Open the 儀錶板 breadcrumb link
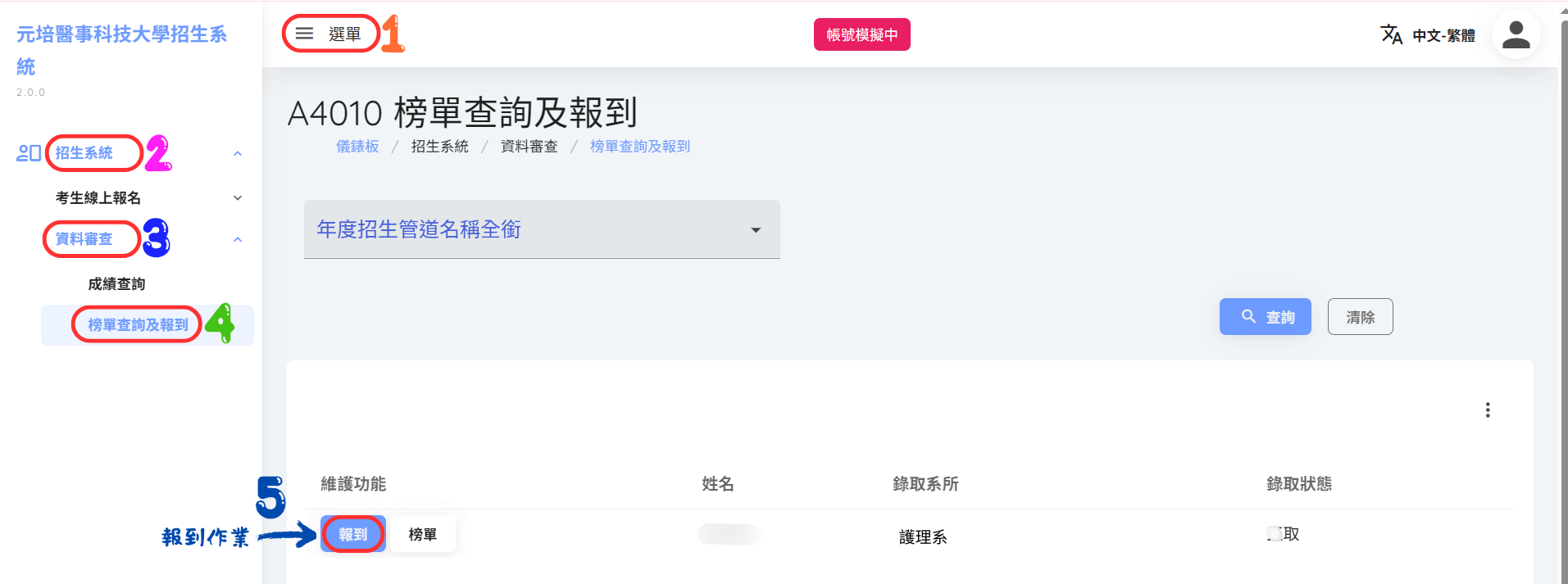1568x584 pixels. pos(357,146)
